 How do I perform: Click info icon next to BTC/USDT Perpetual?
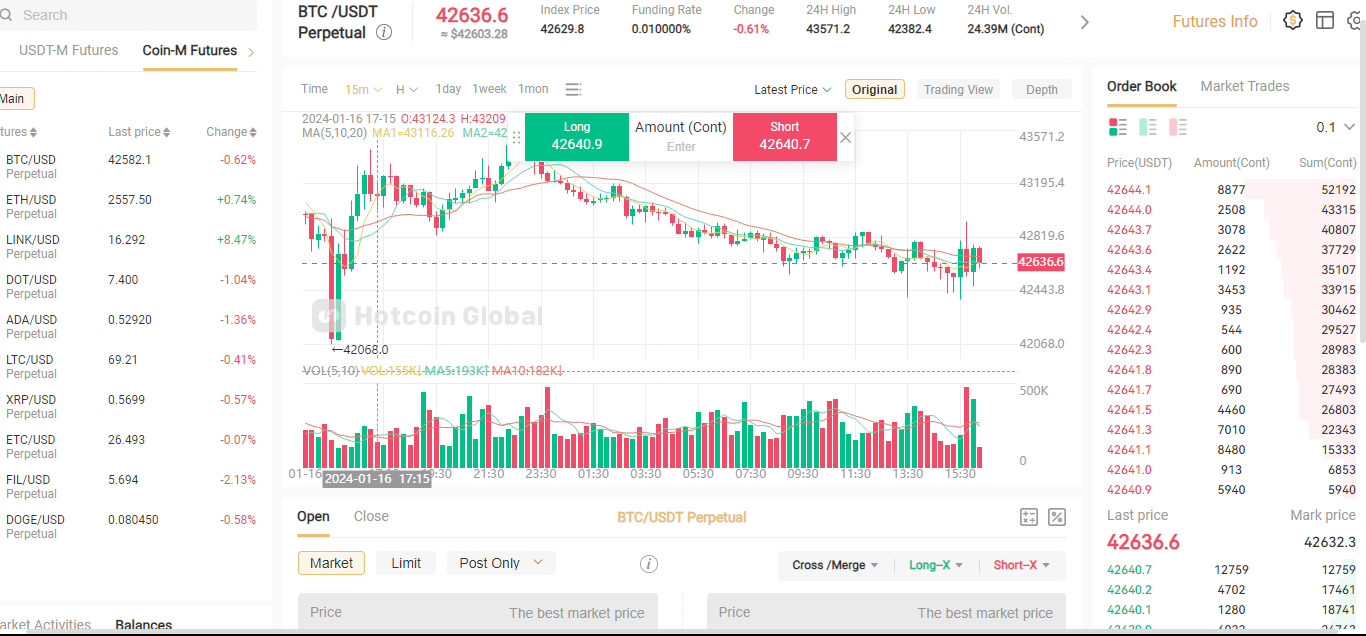384,32
